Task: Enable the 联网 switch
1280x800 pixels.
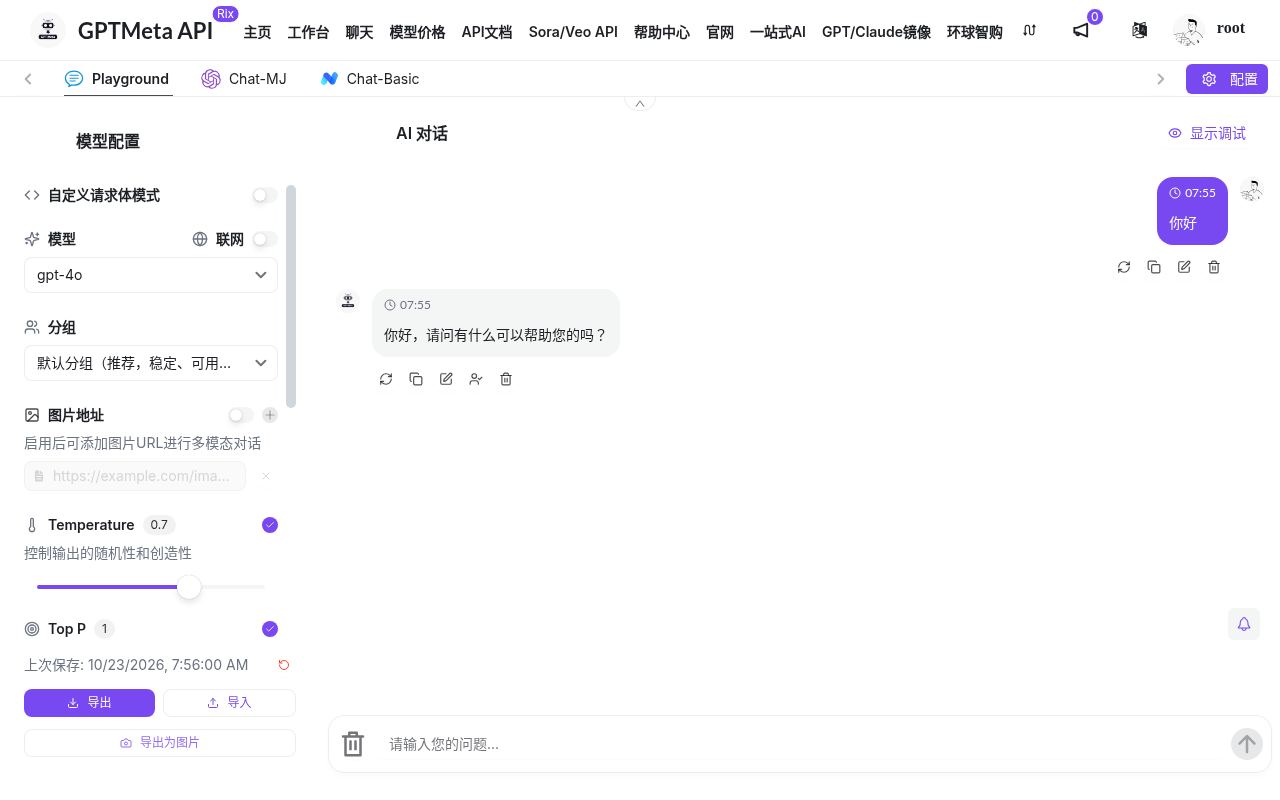Action: click(x=265, y=239)
